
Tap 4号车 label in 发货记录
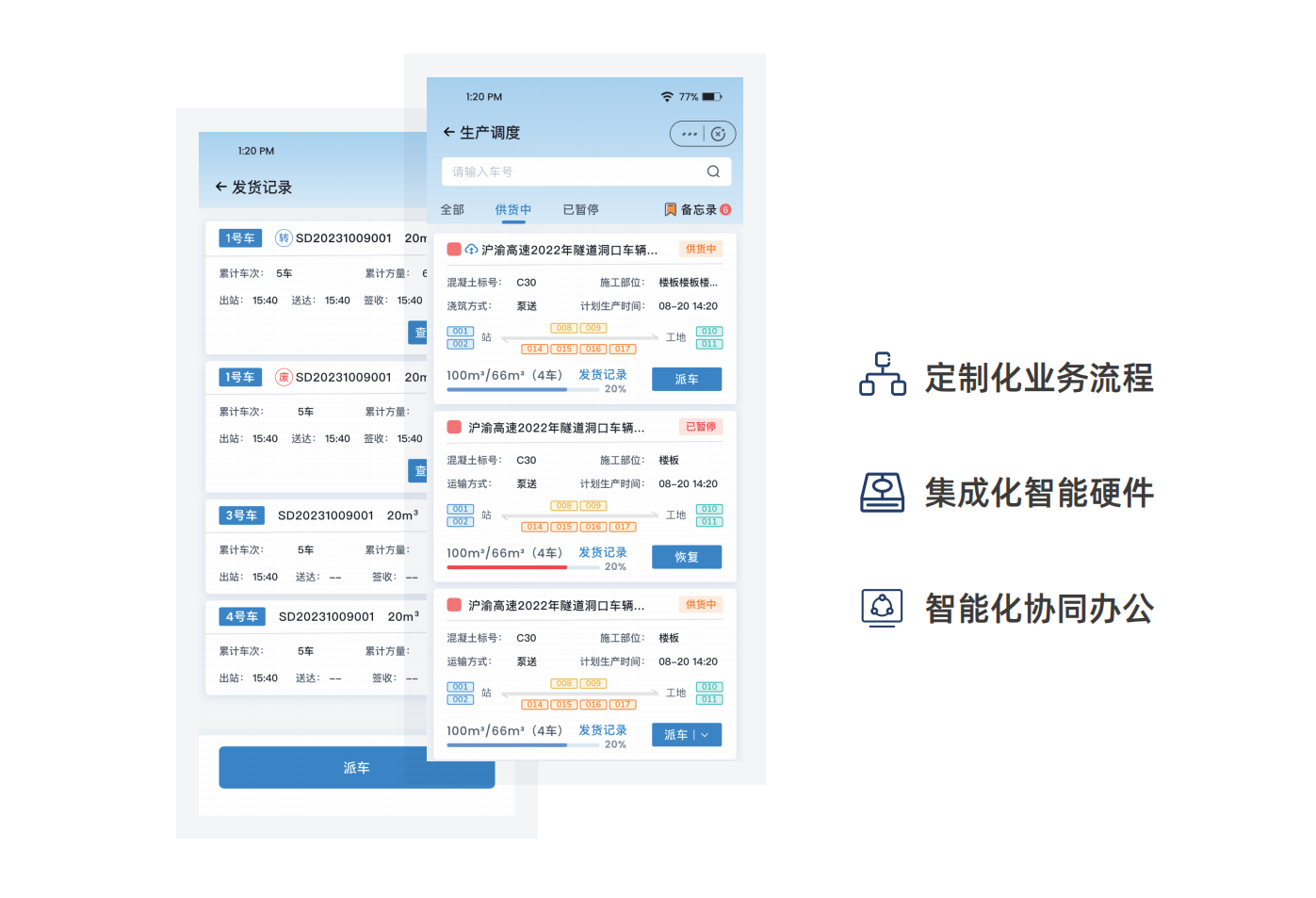point(242,616)
